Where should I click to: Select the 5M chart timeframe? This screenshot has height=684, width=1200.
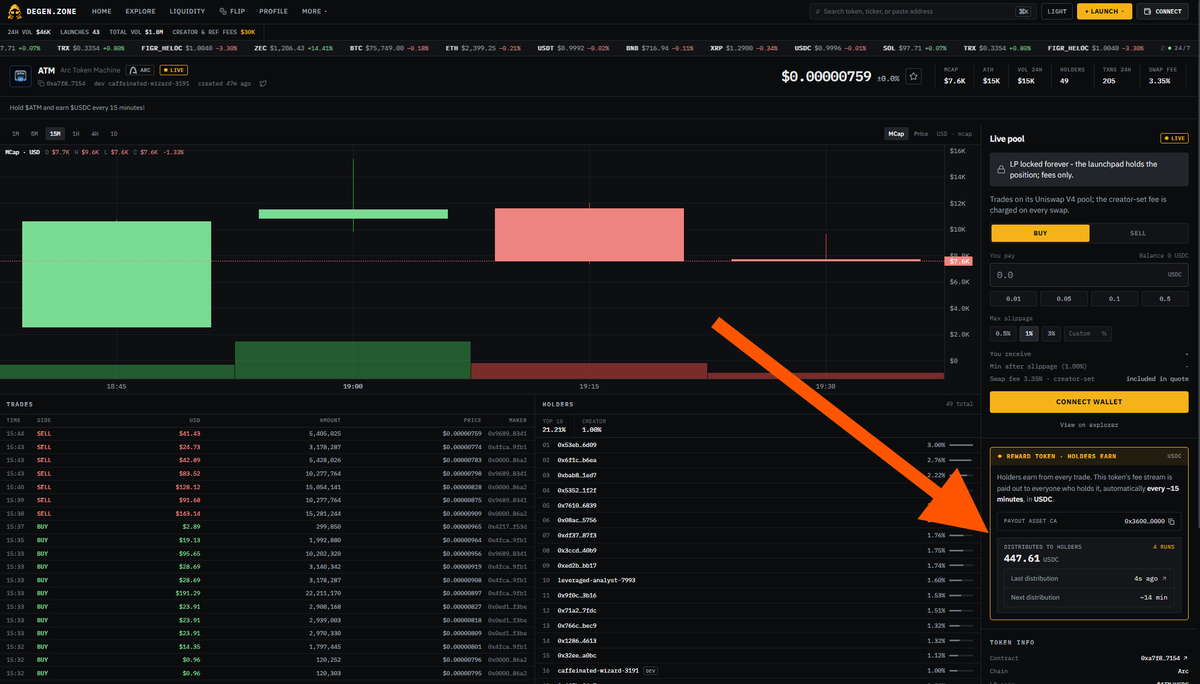tap(34, 133)
